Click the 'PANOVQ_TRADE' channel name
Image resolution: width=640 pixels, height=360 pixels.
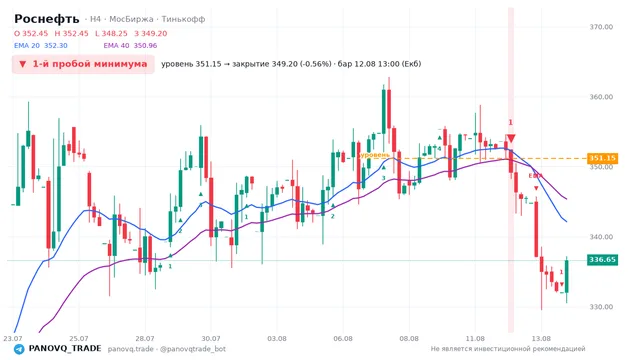coord(65,349)
